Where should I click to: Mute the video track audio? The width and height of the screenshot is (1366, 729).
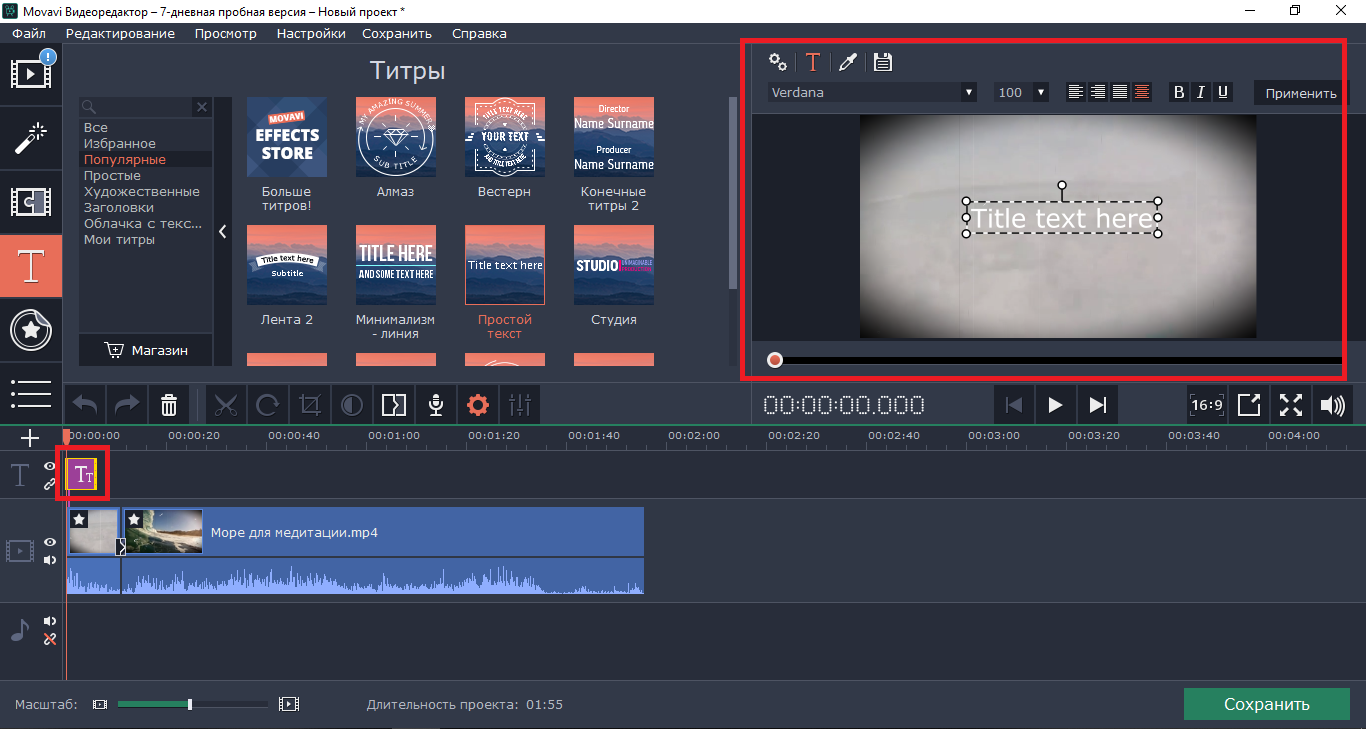coord(50,560)
